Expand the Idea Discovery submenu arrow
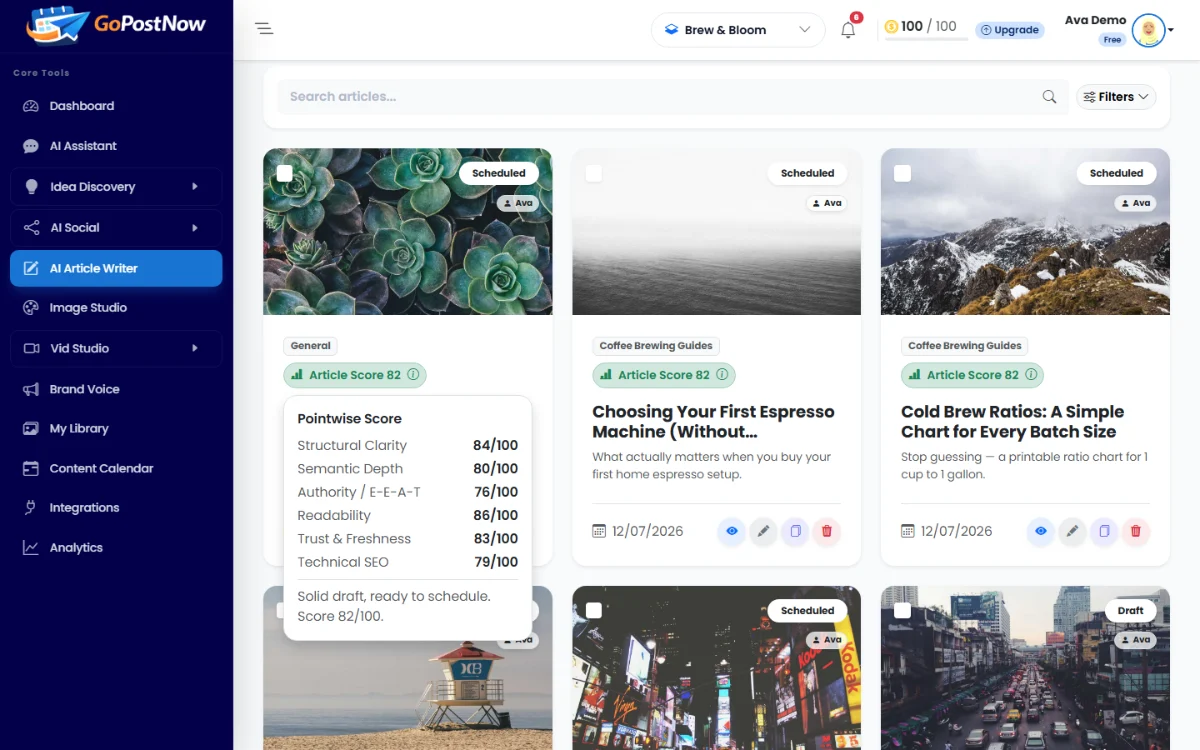The width and height of the screenshot is (1200, 750). 195,186
